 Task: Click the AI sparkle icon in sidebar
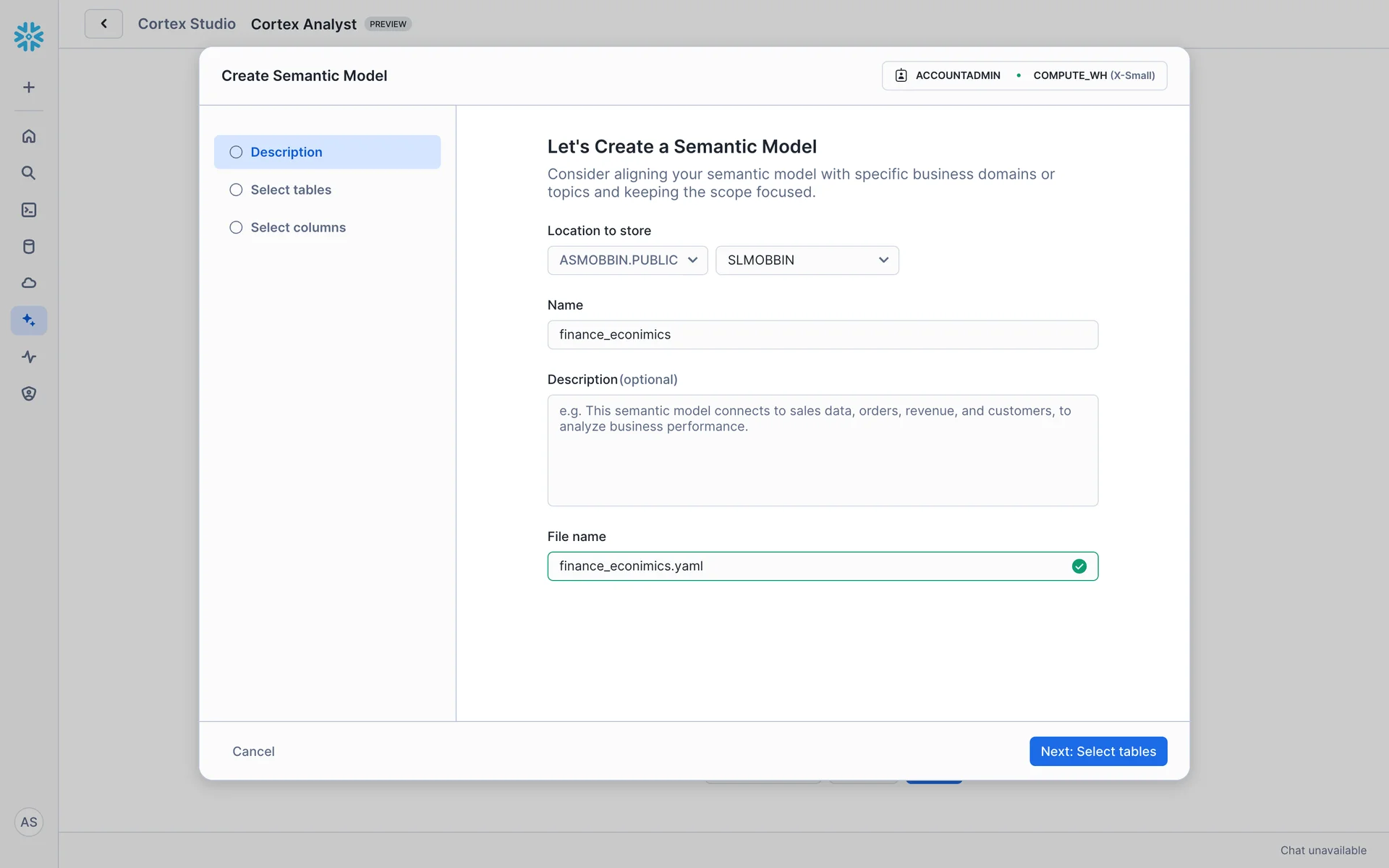click(x=29, y=320)
